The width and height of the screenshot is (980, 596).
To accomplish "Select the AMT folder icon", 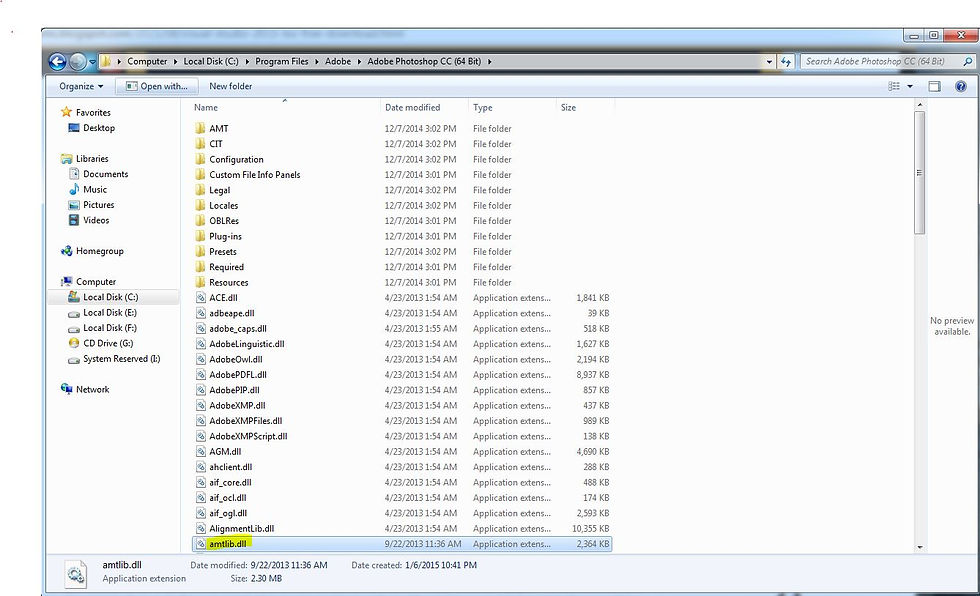I will click(200, 128).
